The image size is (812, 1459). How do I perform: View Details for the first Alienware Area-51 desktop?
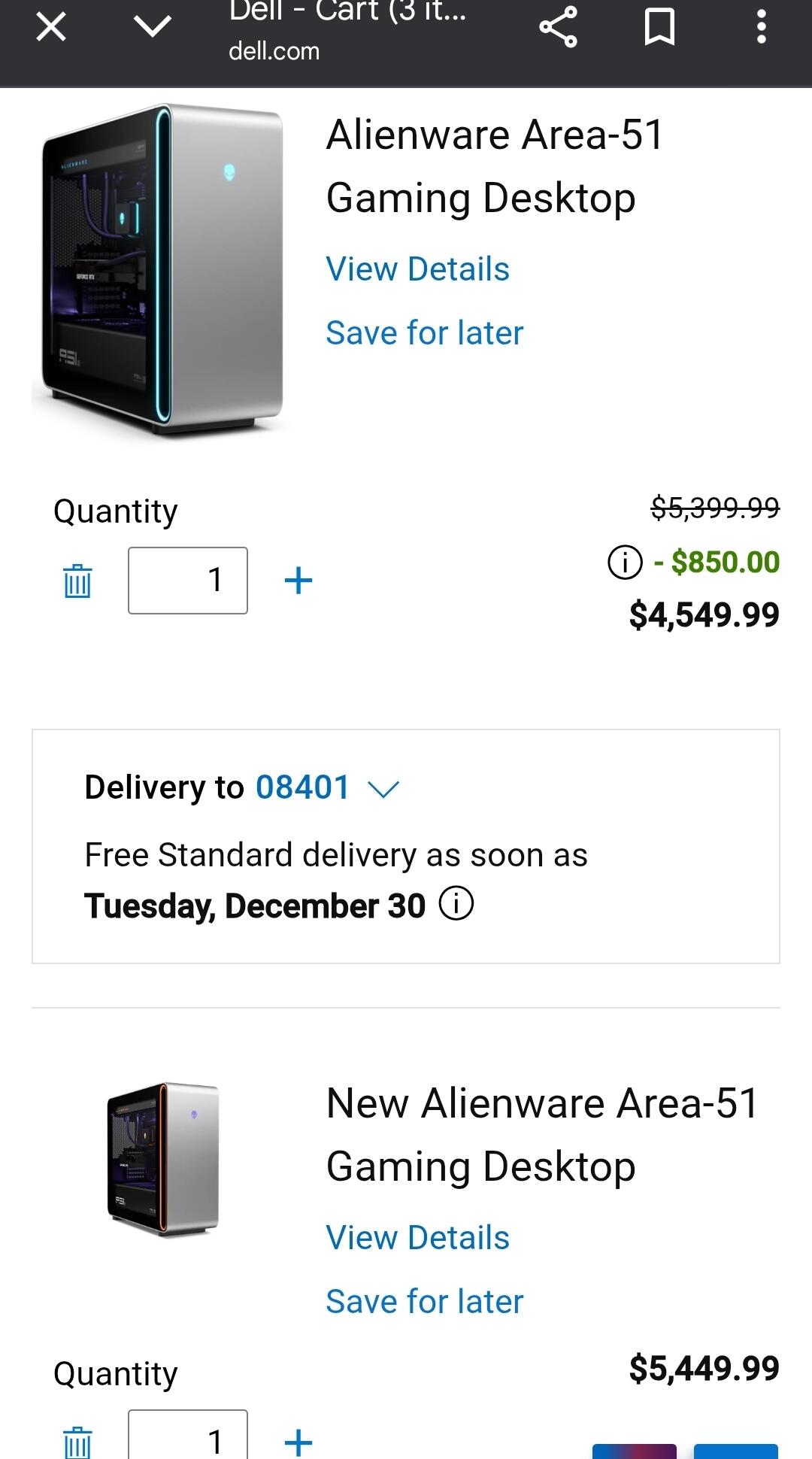(x=417, y=269)
